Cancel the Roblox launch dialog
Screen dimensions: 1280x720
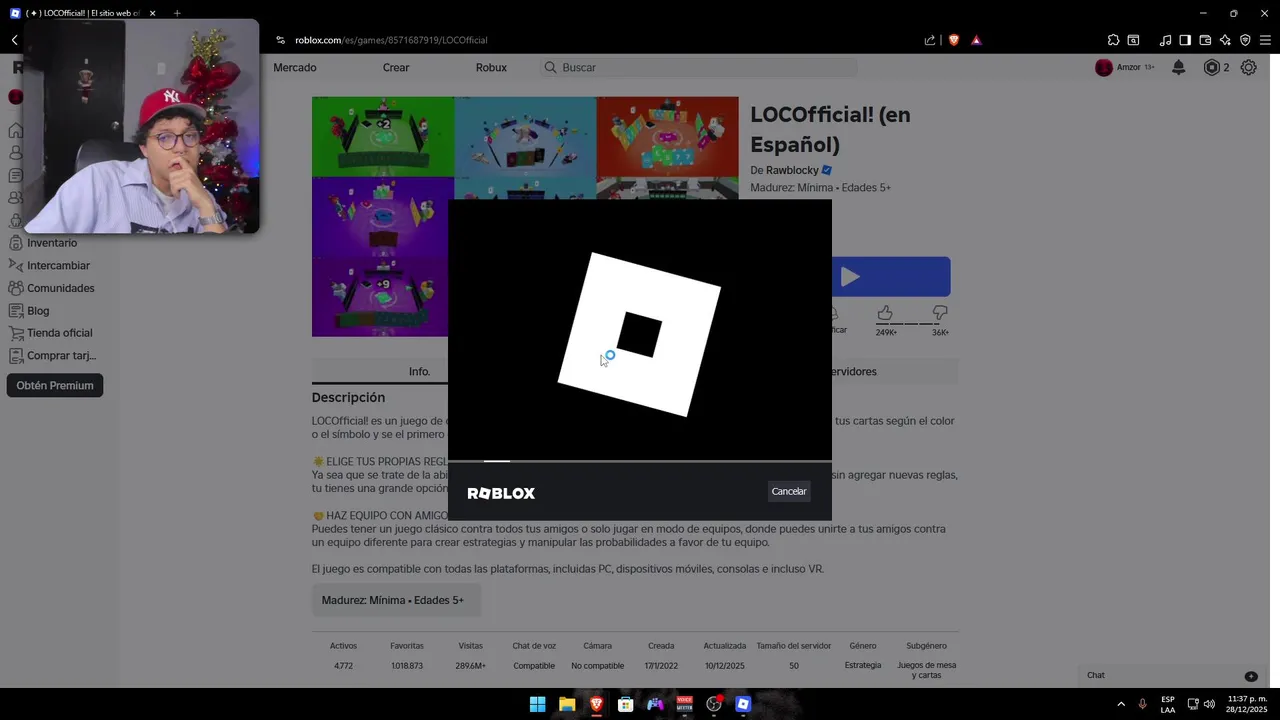click(x=789, y=491)
